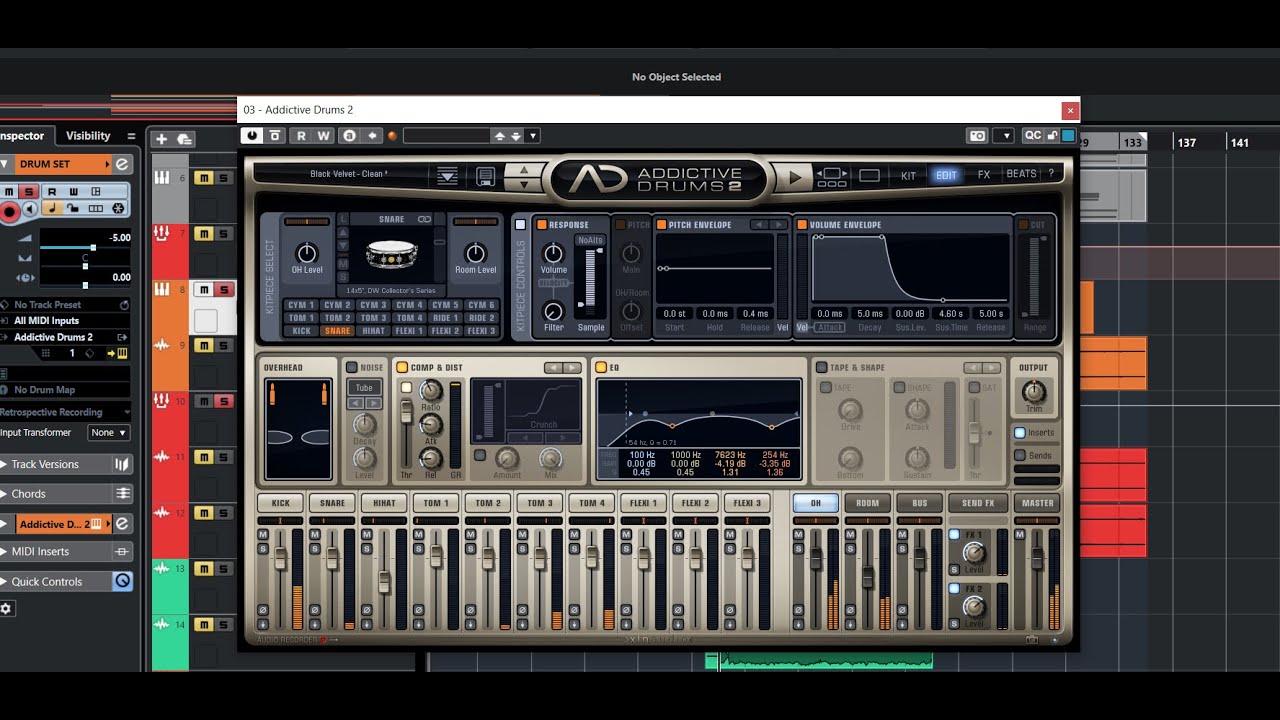
Task: Open the Addictive Drums preset browser icon
Action: click(x=447, y=177)
